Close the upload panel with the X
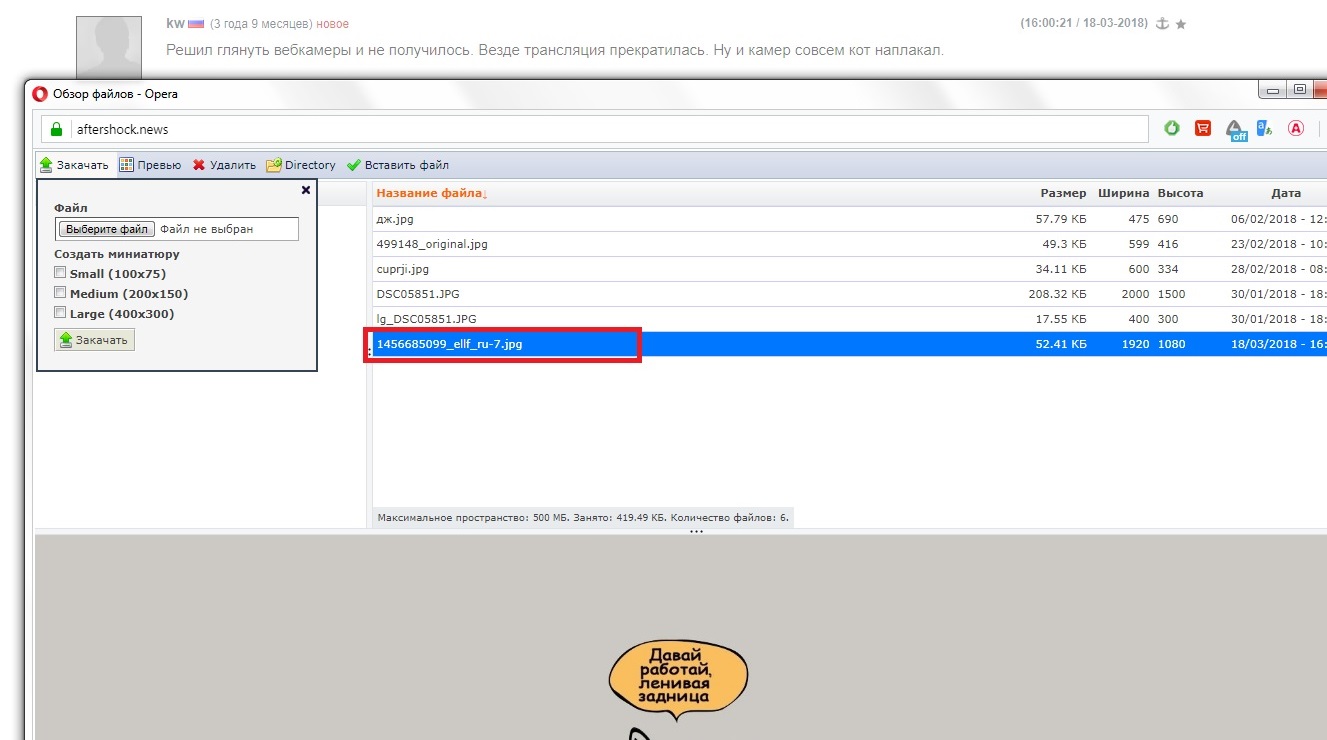Image resolution: width=1327 pixels, height=740 pixels. pos(306,190)
